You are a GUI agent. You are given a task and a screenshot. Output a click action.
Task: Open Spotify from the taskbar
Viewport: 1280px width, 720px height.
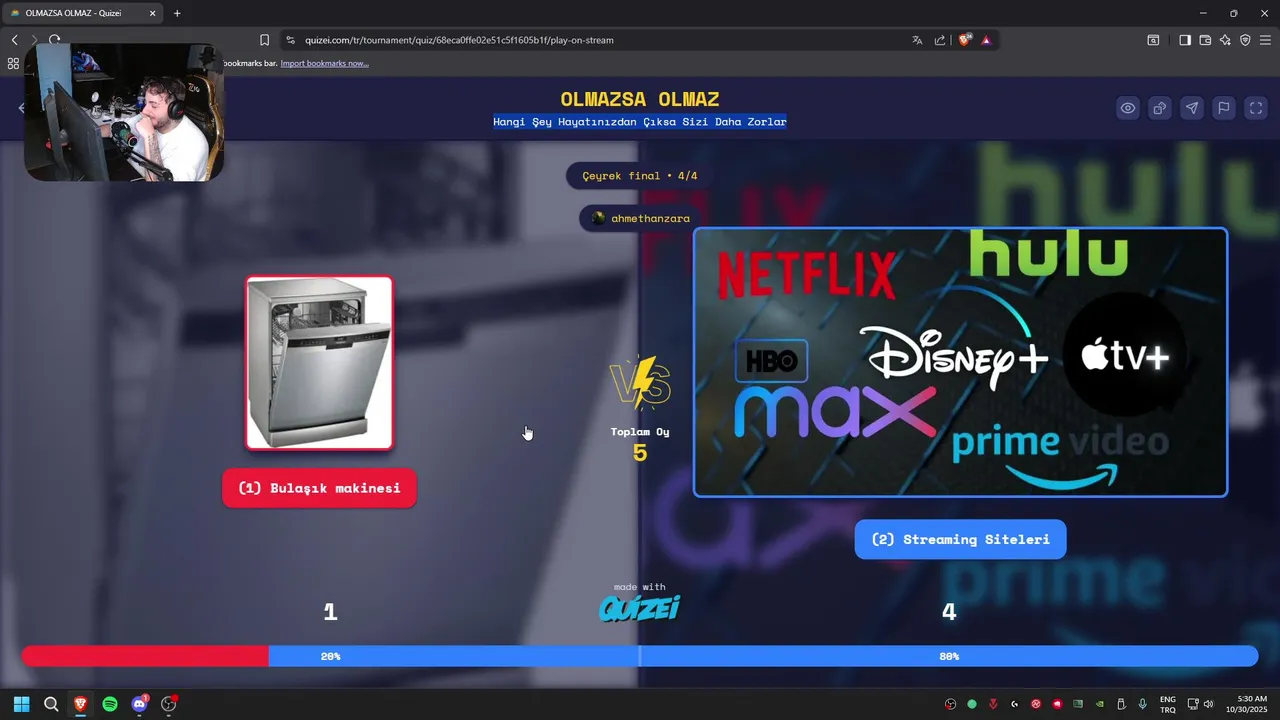pos(110,704)
